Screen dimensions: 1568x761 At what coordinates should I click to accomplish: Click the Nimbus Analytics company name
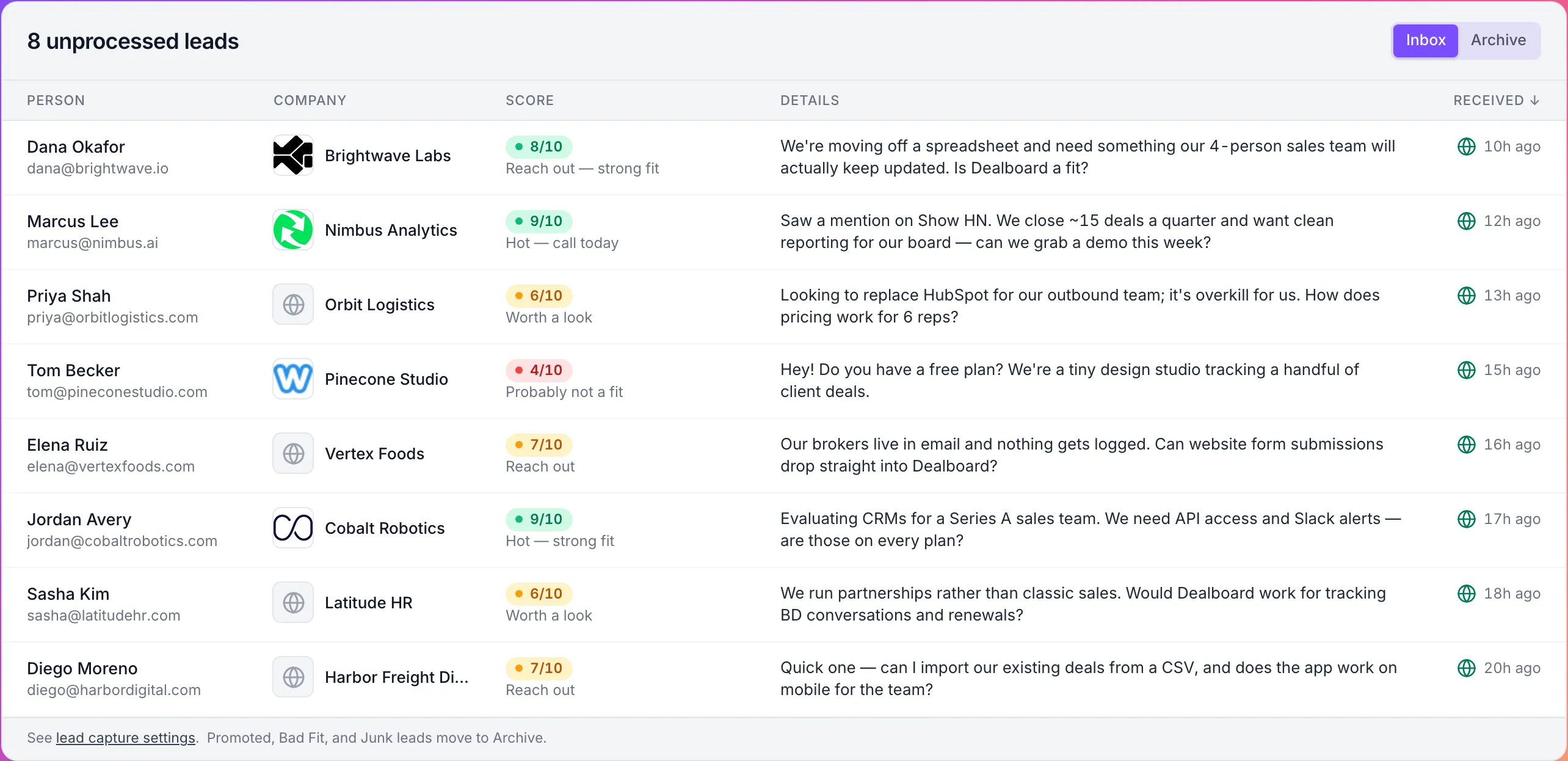(391, 230)
